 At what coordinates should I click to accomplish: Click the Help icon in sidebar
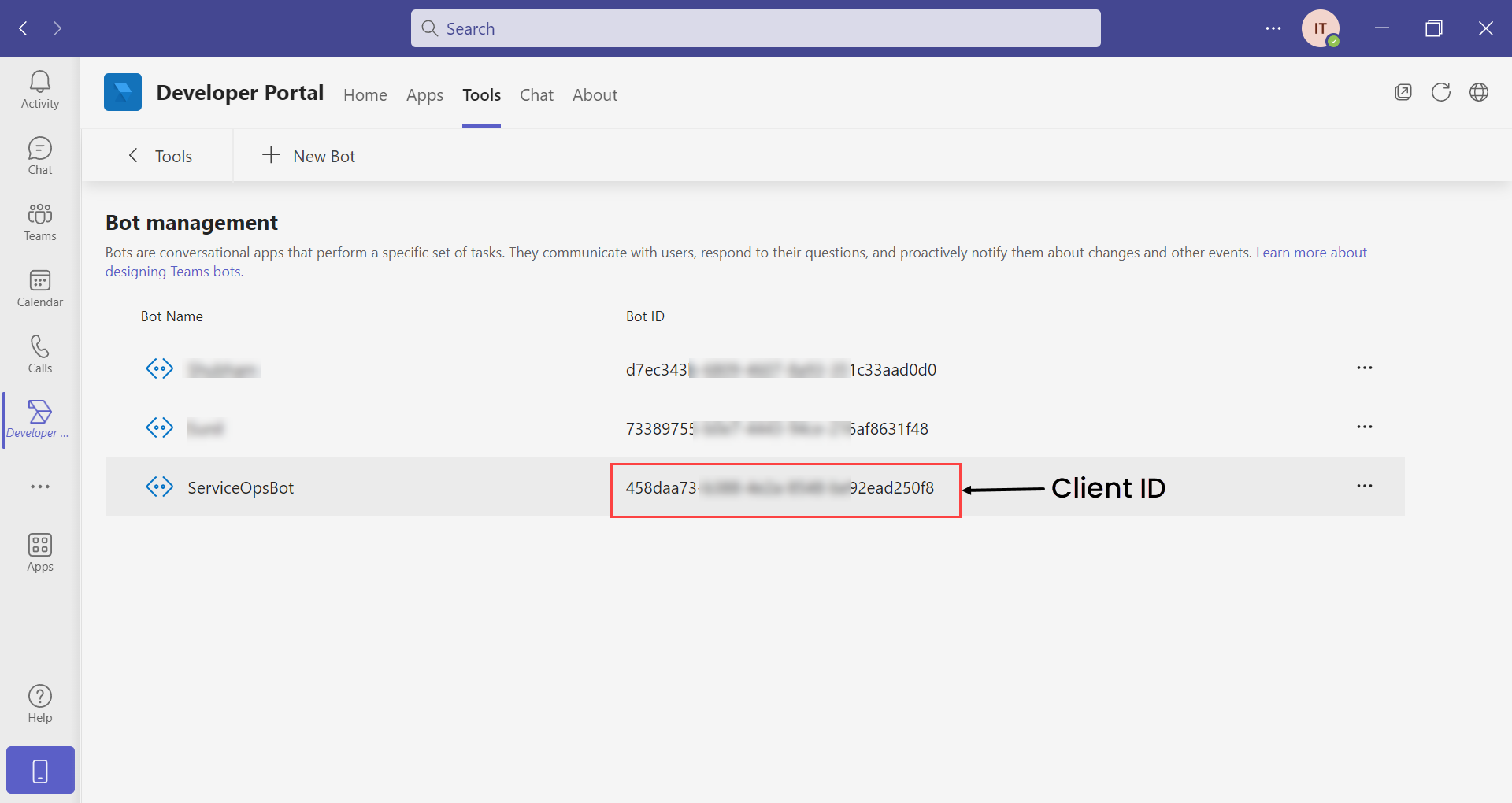click(x=39, y=704)
